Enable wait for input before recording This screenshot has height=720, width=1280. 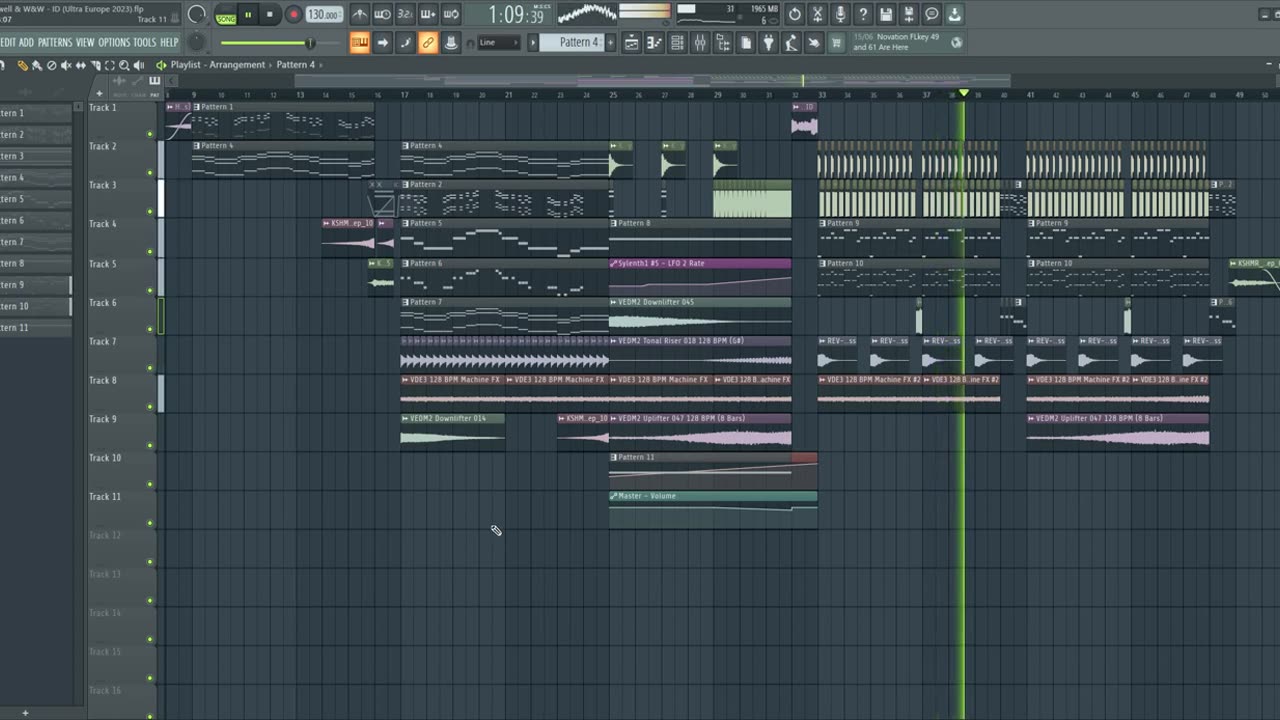tap(382, 14)
